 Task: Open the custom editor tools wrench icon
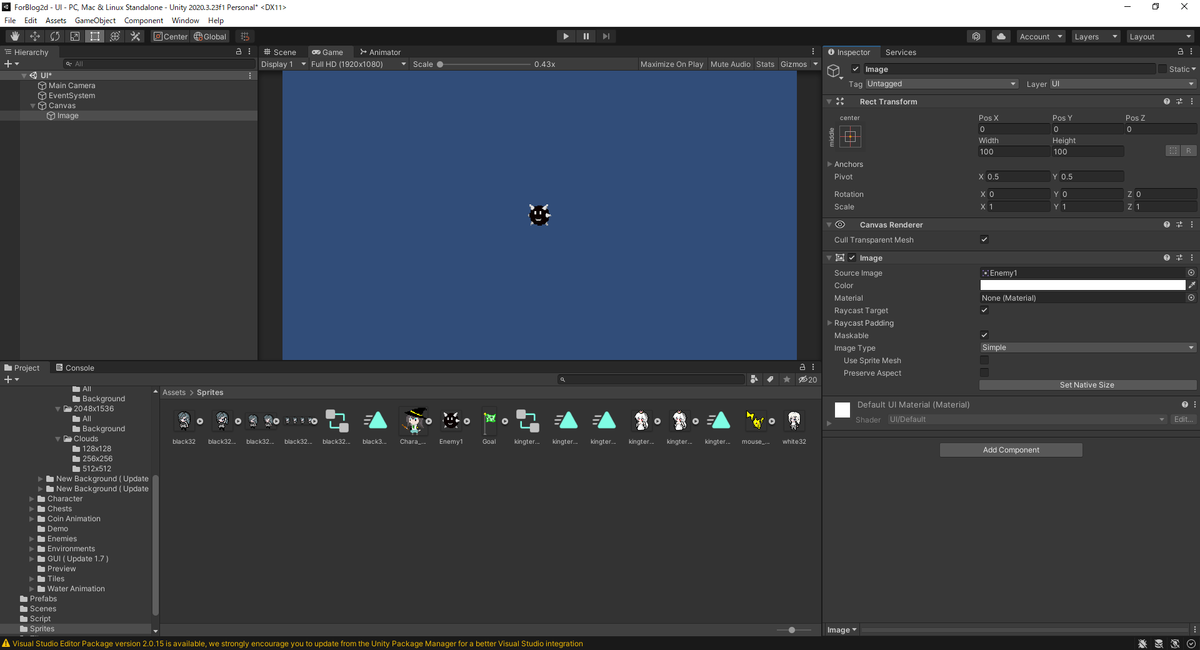click(x=136, y=36)
